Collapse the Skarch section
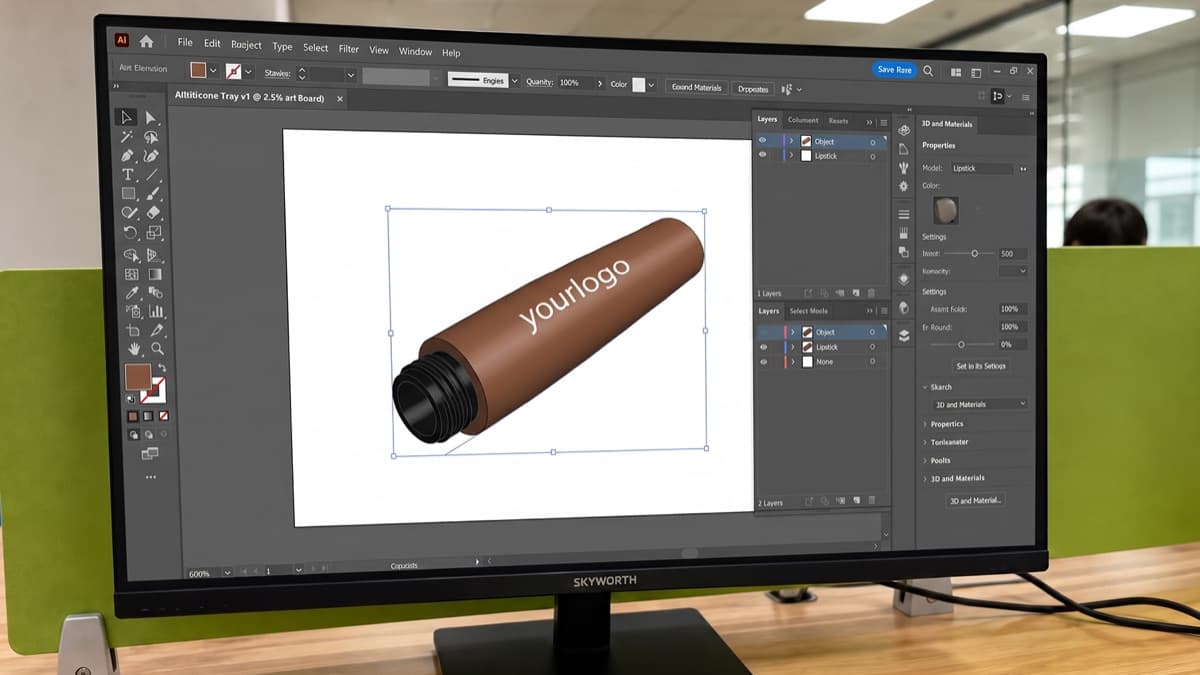Viewport: 1200px width, 675px height. coord(924,387)
